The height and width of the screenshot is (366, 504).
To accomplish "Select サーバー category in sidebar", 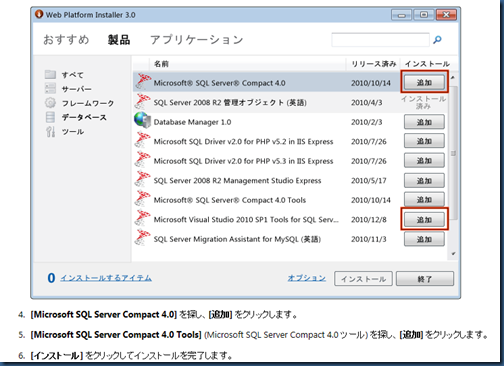I will 76,89.
